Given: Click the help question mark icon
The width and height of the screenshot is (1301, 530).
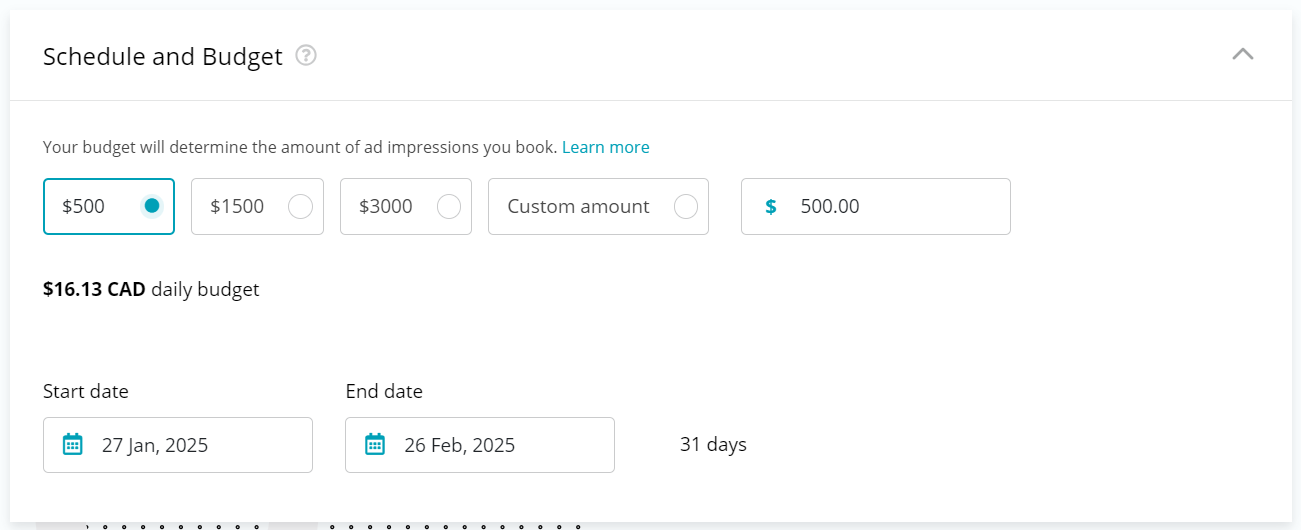Looking at the screenshot, I should point(307,56).
